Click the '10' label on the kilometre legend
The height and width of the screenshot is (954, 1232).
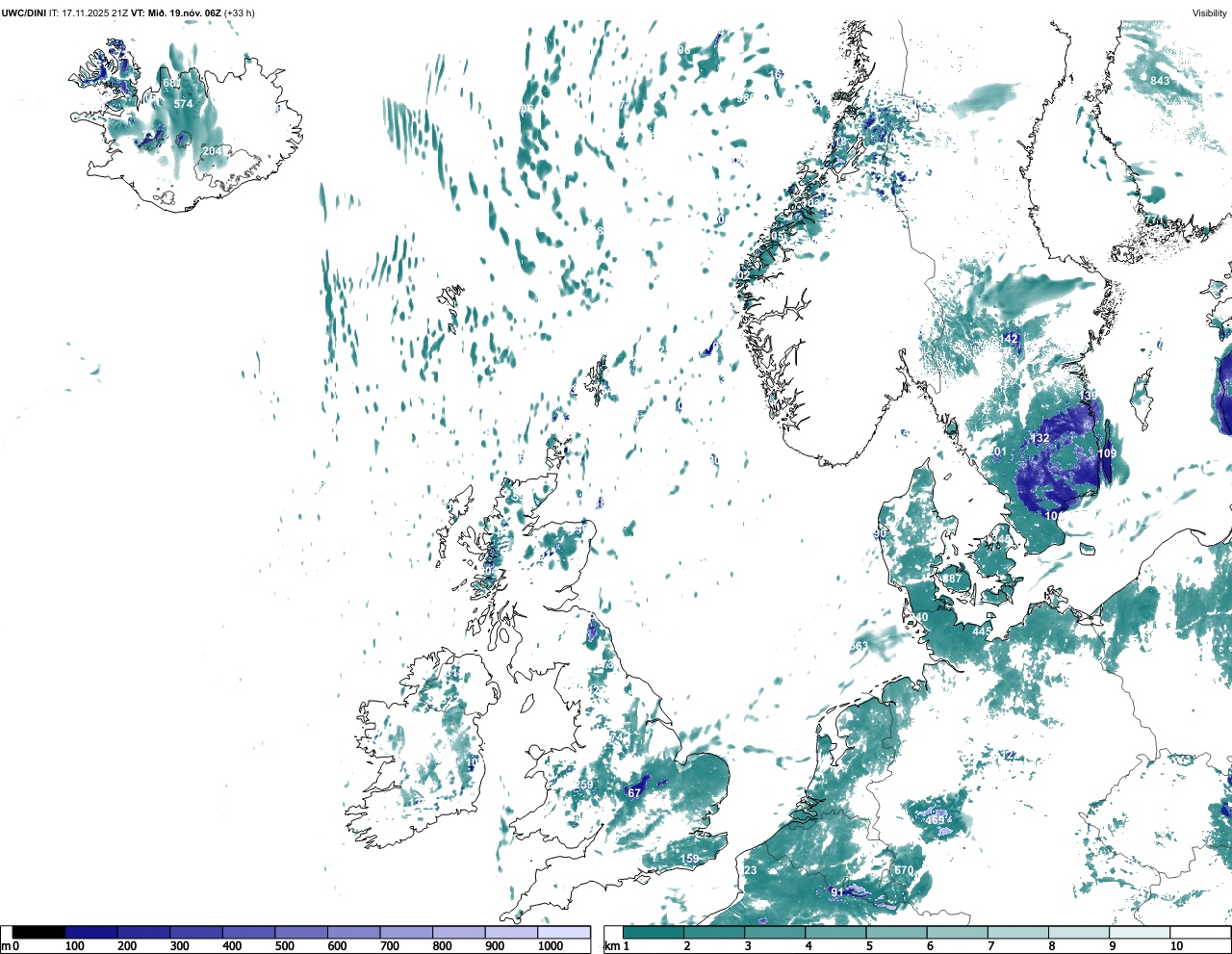1176,946
